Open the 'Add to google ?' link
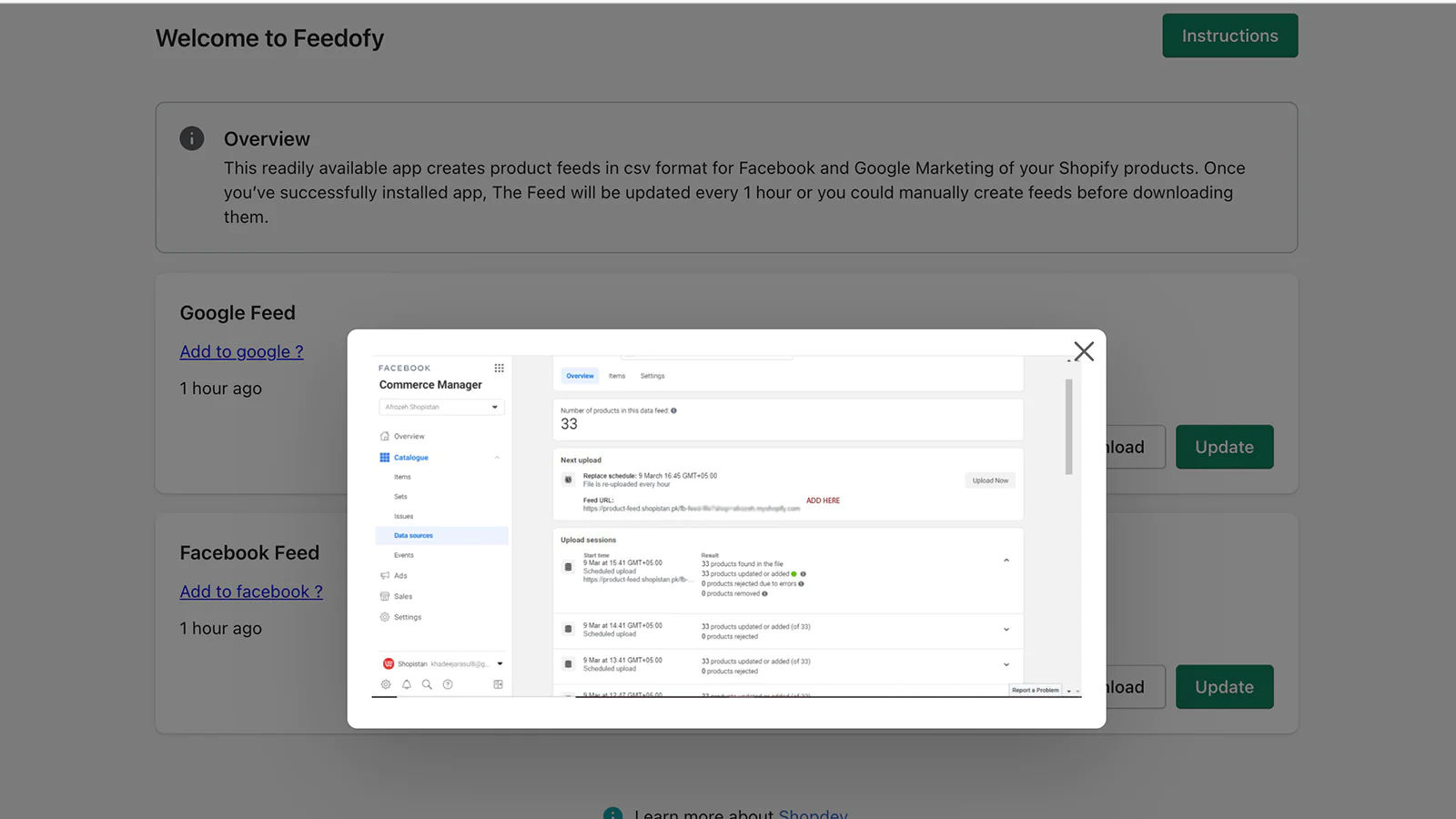The image size is (1456, 819). (241, 351)
